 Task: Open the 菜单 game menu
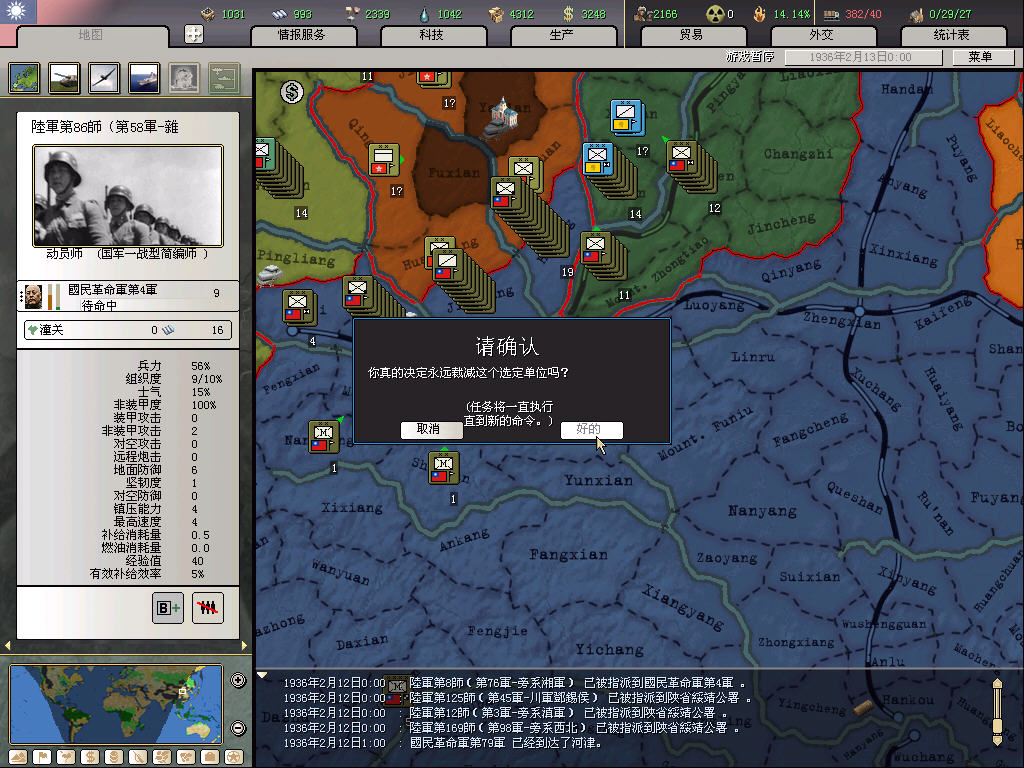980,58
